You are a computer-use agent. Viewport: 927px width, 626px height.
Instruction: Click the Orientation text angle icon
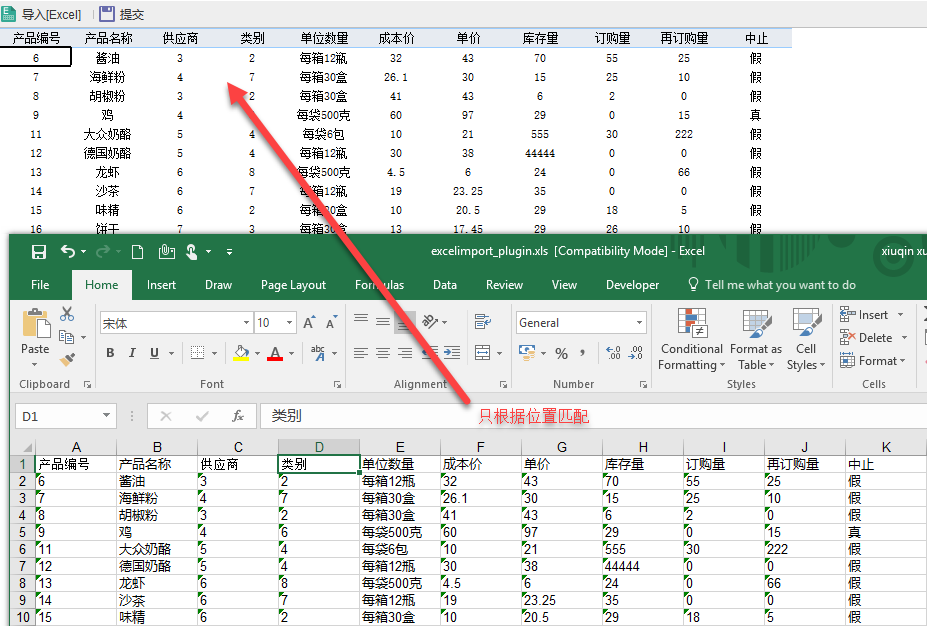tap(430, 321)
